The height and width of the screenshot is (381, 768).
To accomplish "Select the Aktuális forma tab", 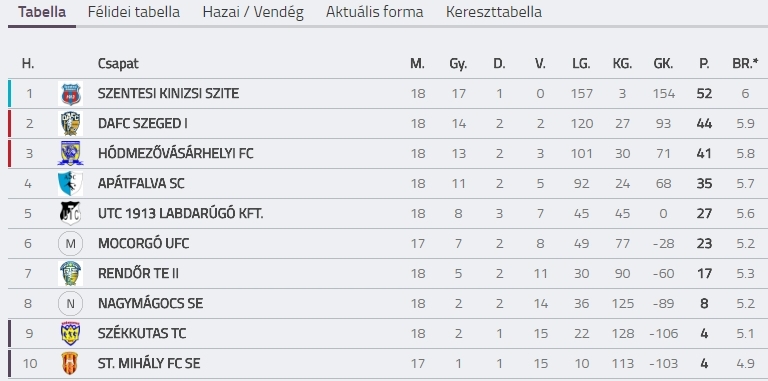I will (x=375, y=12).
